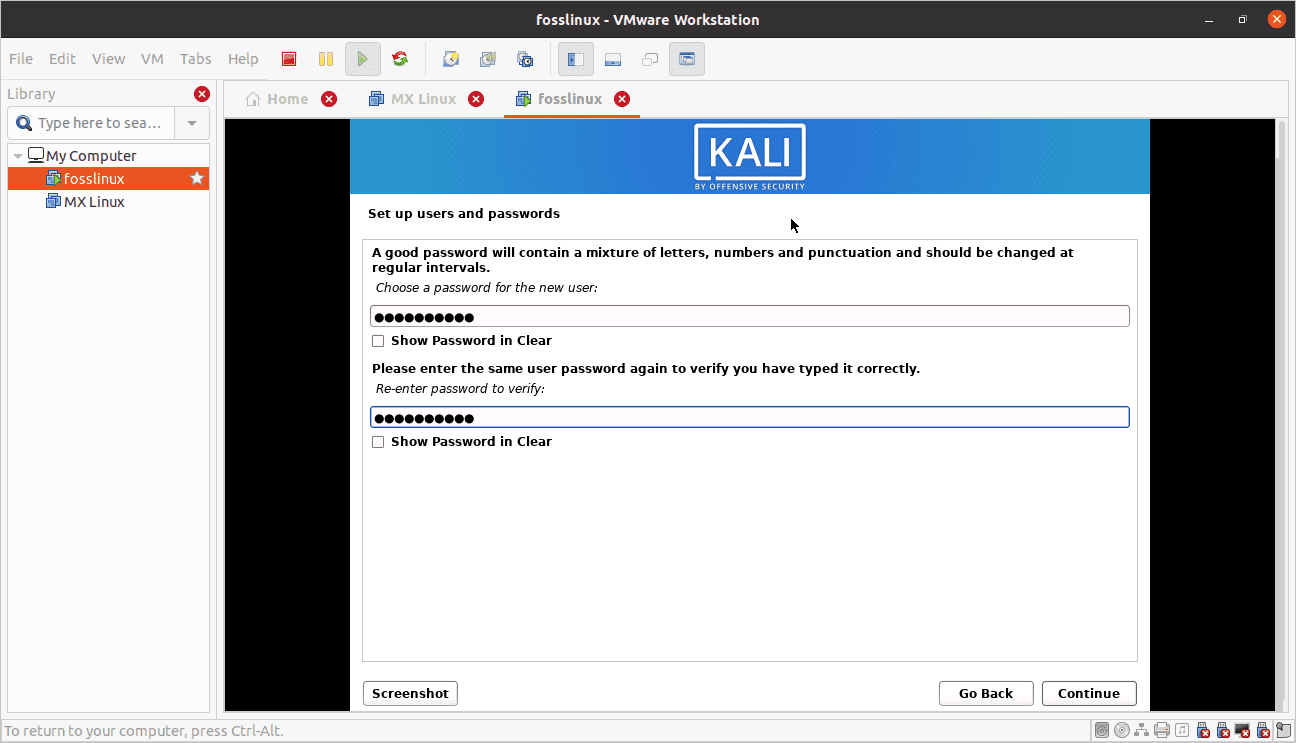Select MX Linux in the Library tree
Viewport: 1296px width, 743px height.
[94, 202]
